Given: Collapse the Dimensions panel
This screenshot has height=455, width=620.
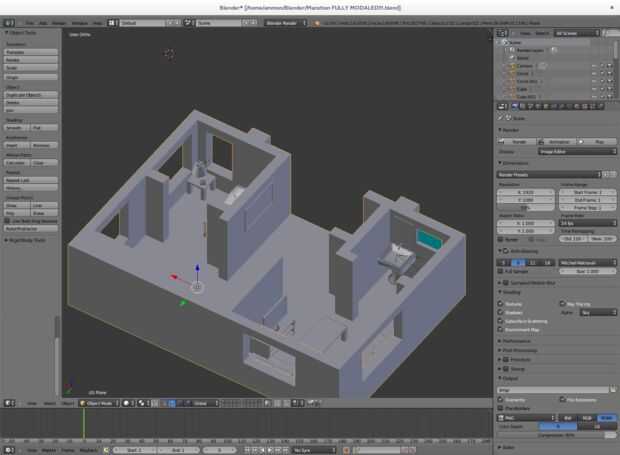Looking at the screenshot, I should (x=513, y=163).
